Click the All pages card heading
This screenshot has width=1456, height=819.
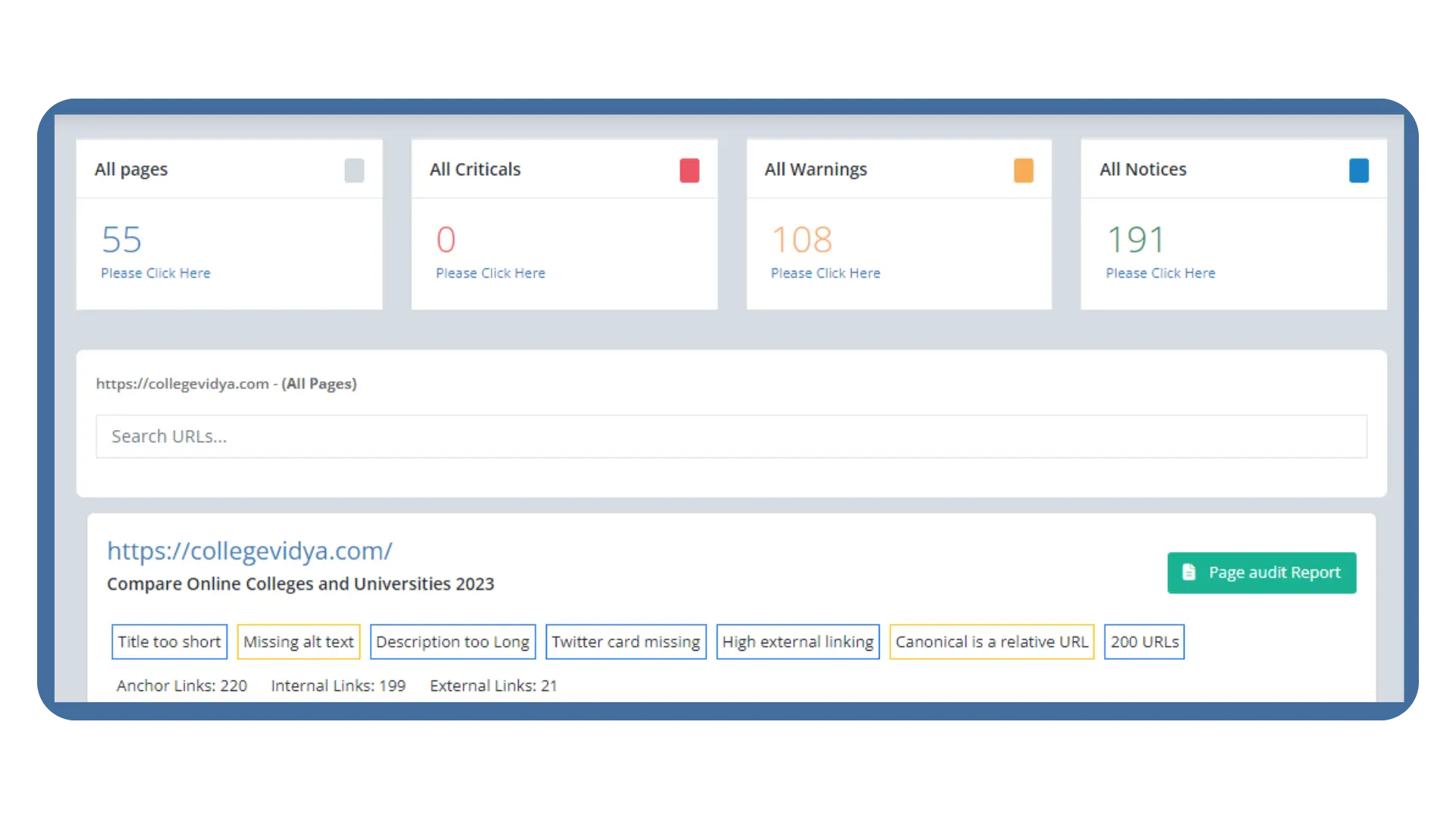[131, 169]
